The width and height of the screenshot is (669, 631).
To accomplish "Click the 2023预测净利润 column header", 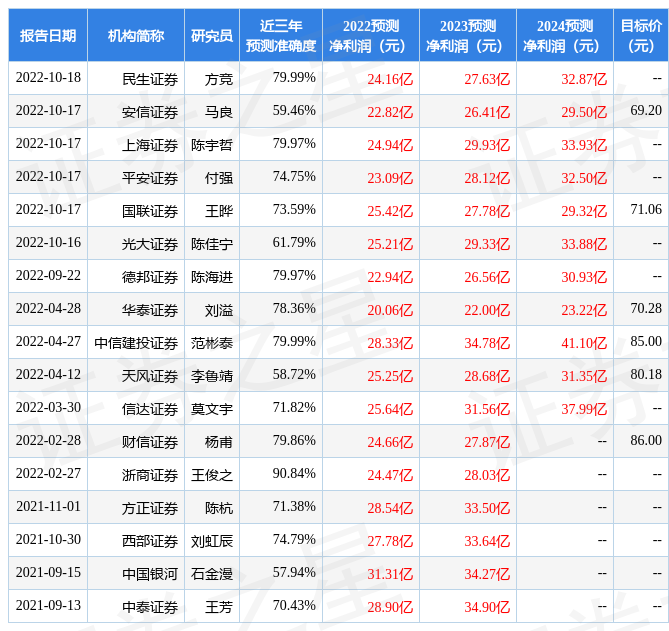I will [x=468, y=35].
